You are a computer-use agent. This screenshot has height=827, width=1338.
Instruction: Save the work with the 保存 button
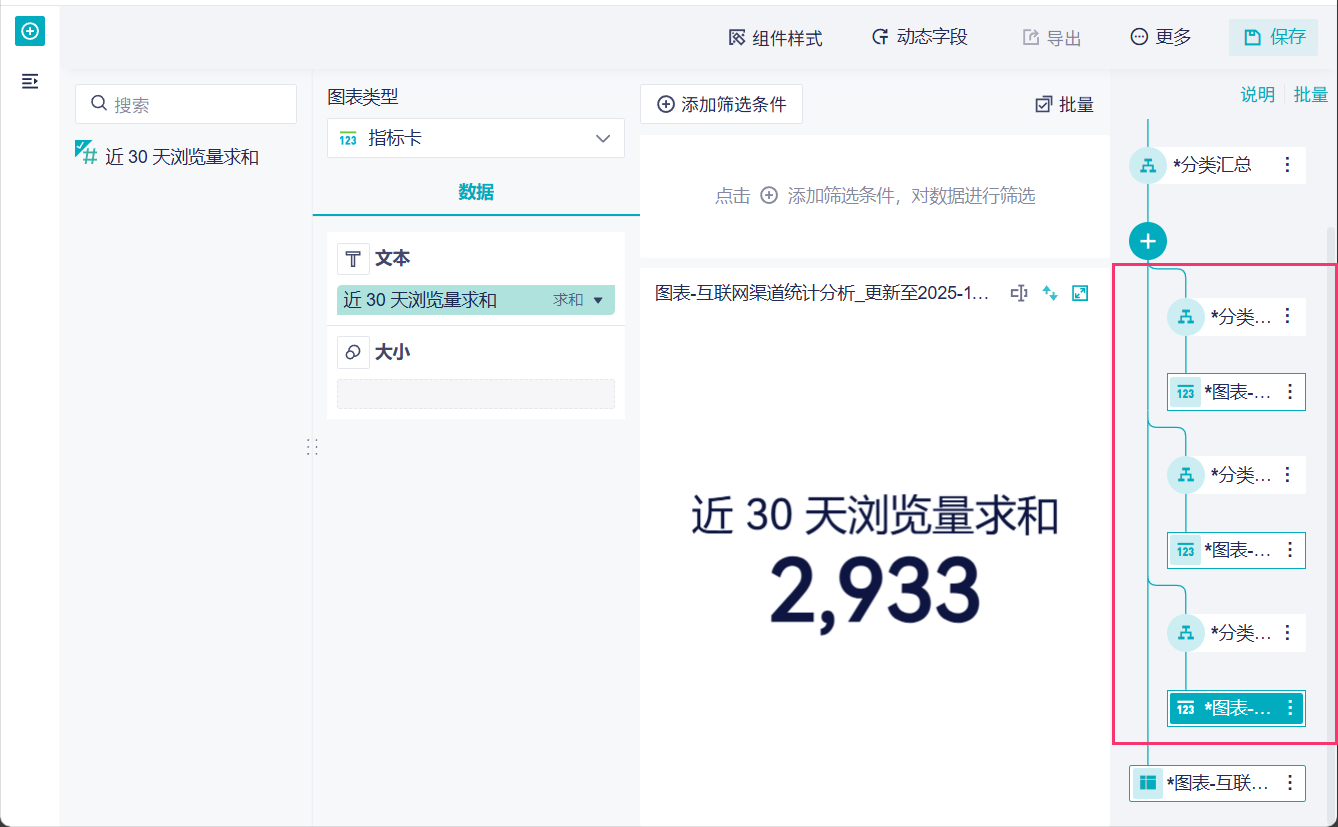[x=1274, y=38]
